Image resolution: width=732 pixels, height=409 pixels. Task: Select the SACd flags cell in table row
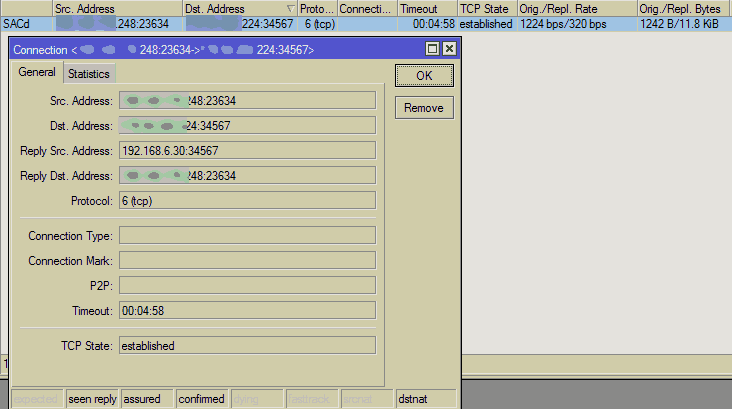27,24
